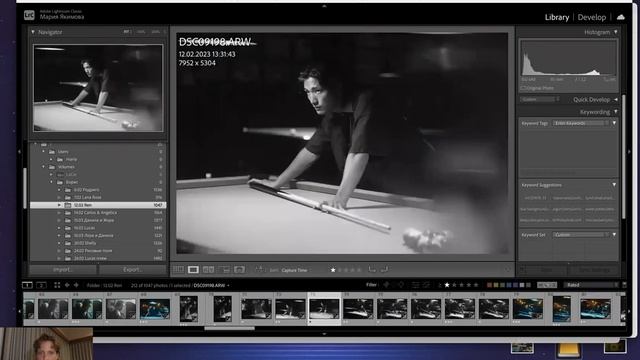Filter by blue color label

click(x=509, y=285)
